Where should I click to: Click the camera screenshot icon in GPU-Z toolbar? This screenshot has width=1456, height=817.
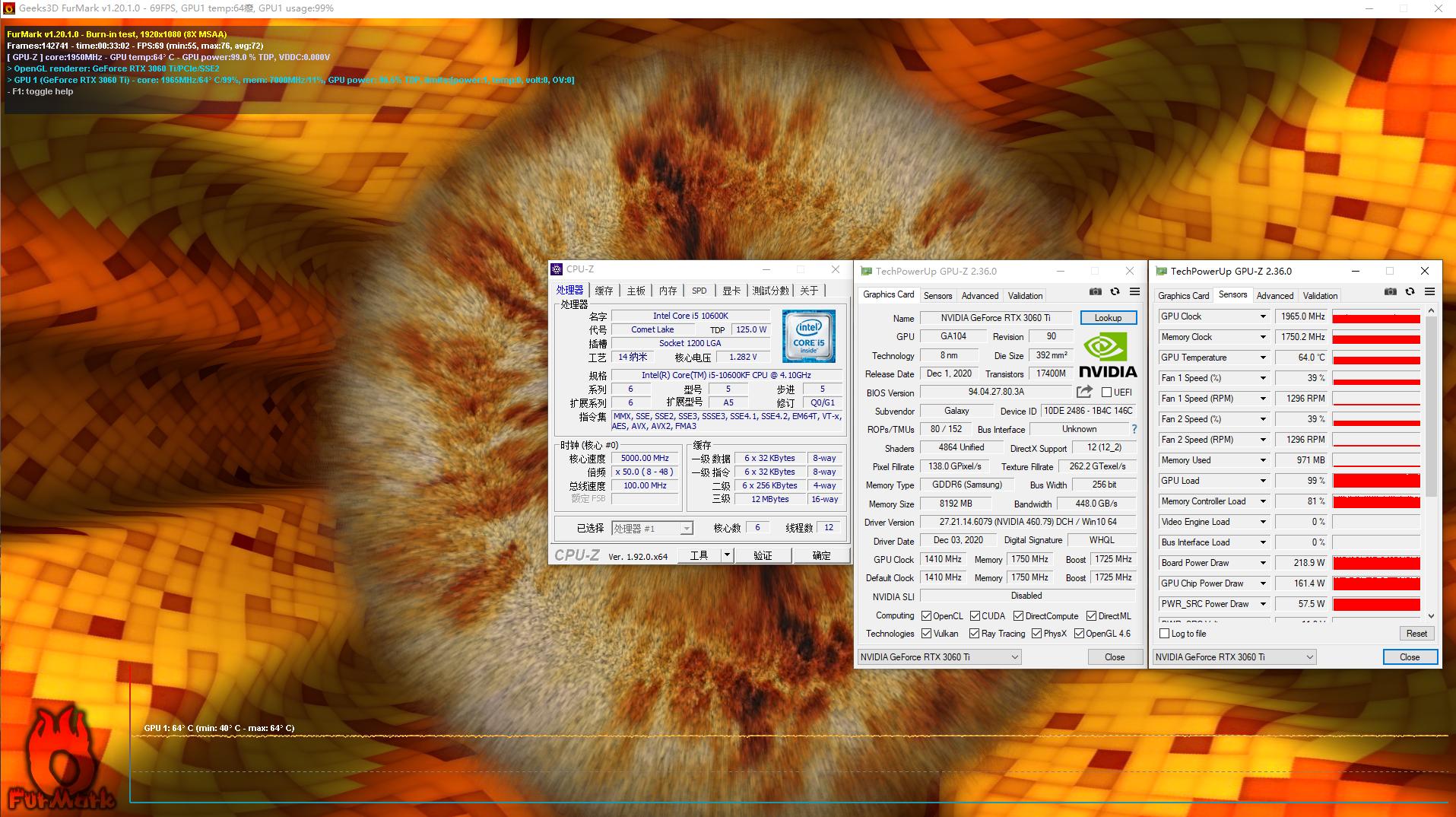(1095, 291)
